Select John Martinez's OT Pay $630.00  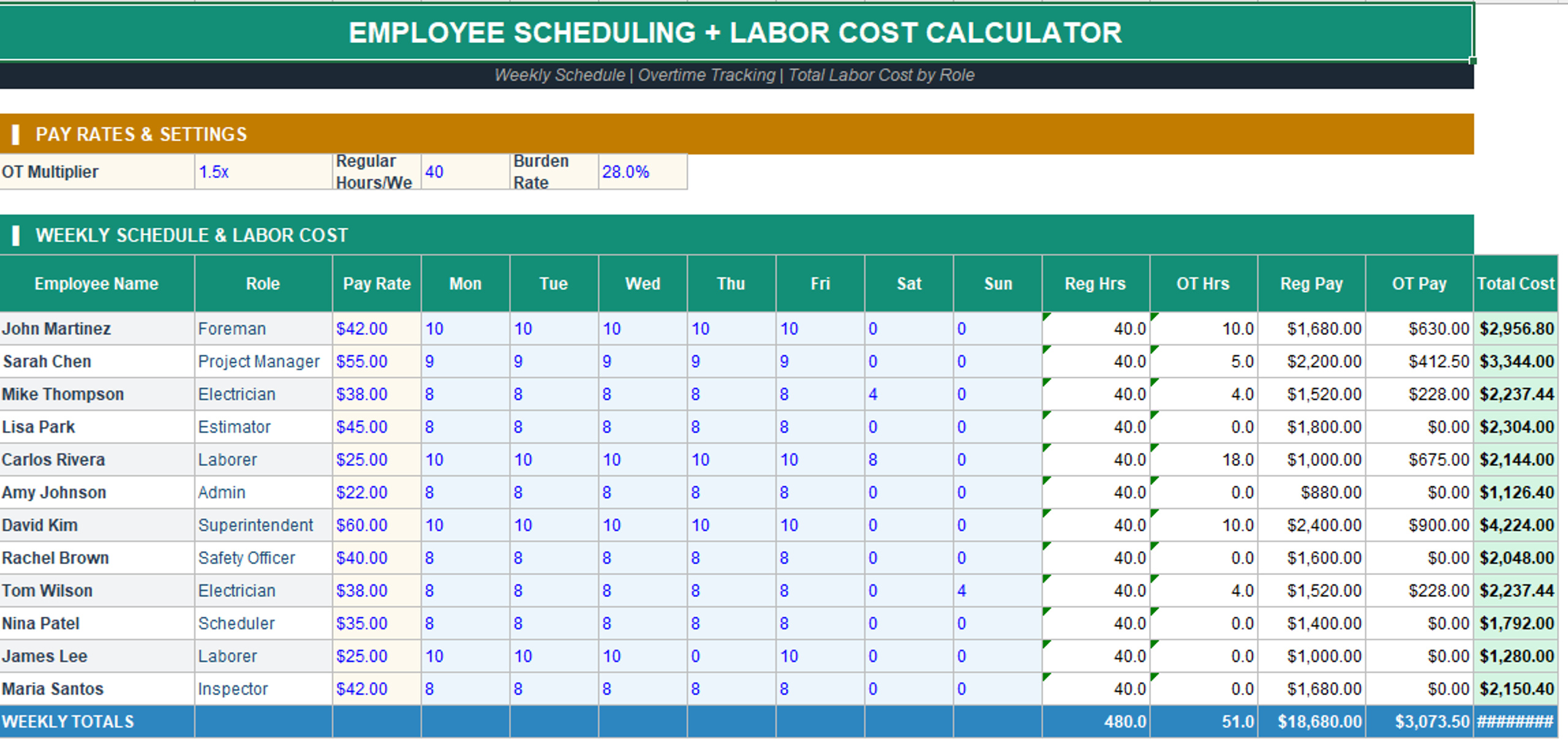tap(1419, 329)
